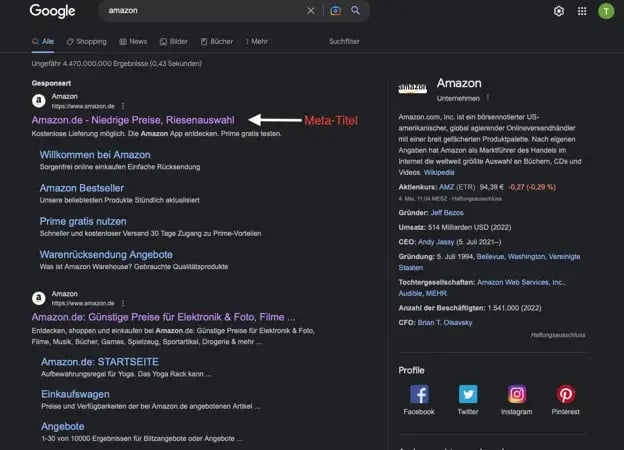Viewport: 624px width, 450px height.
Task: Open the three-dot menu beside second amazon.de URL
Action: [x=123, y=303]
